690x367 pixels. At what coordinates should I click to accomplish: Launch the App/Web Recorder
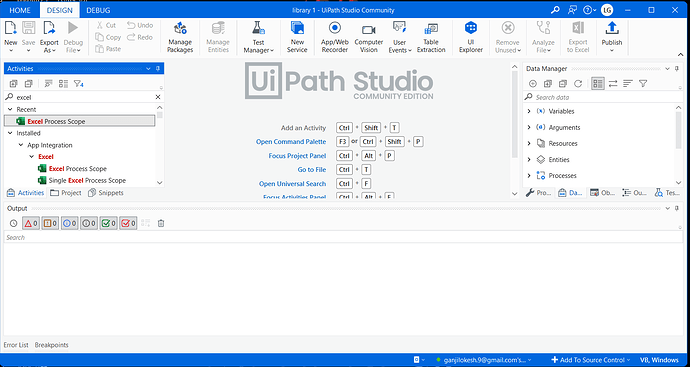click(335, 37)
